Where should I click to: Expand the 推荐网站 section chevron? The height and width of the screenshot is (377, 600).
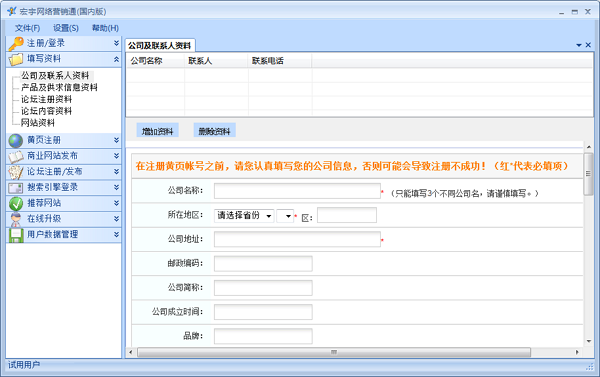[x=116, y=203]
